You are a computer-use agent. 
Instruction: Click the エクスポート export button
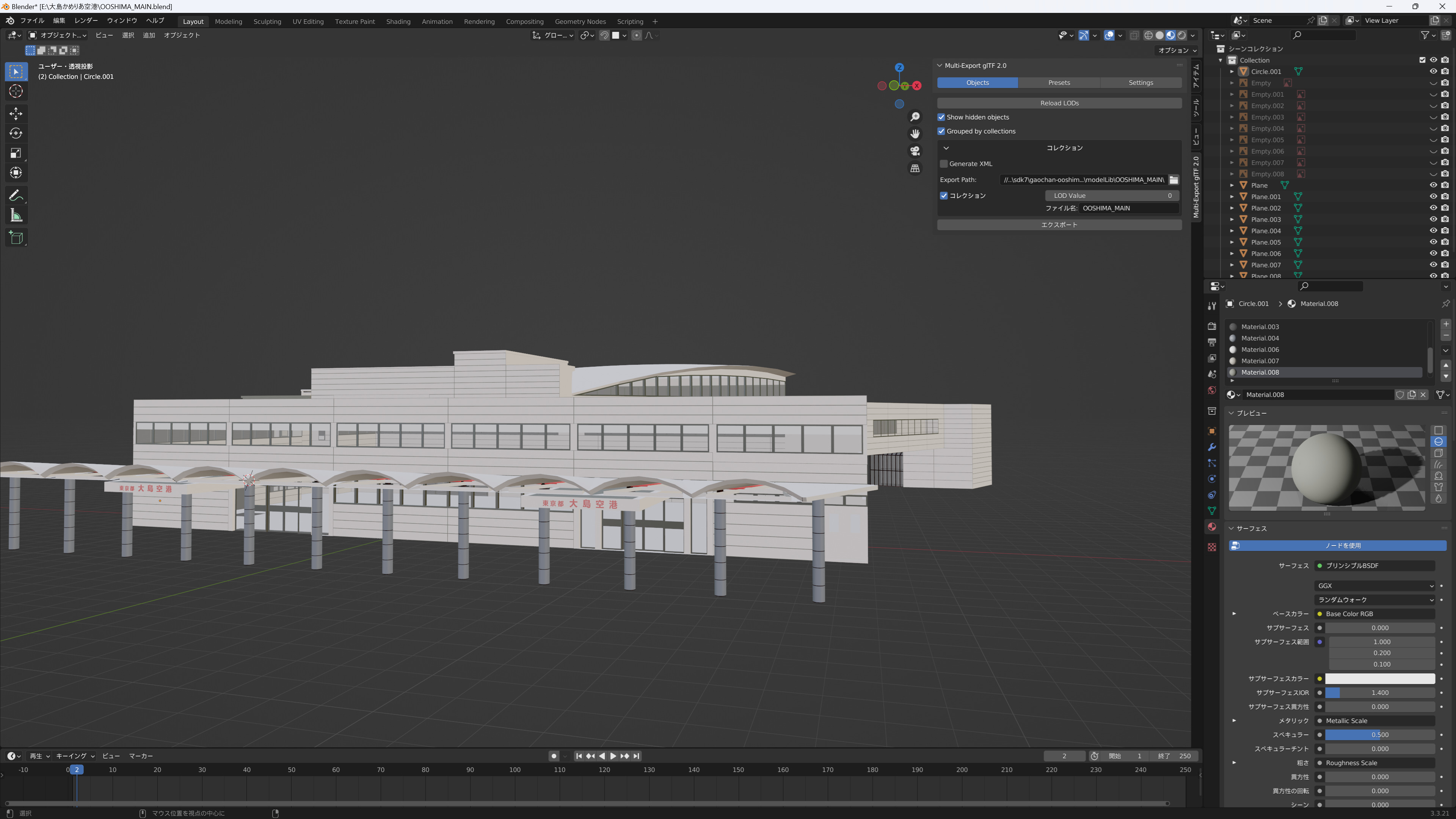(1059, 224)
